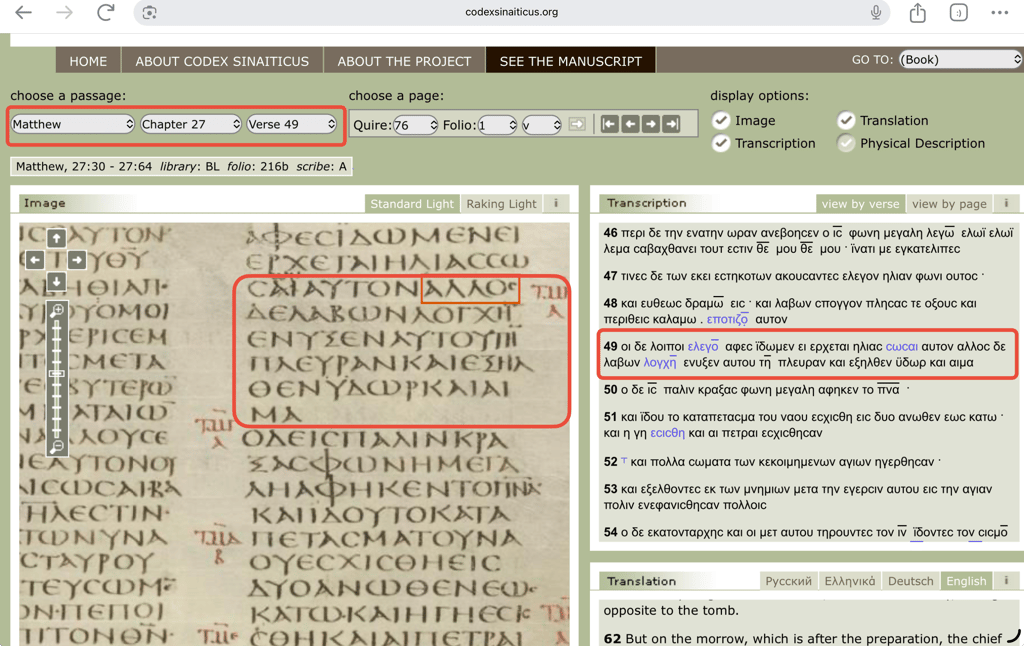Open the browser tabs overview

[x=958, y=12]
